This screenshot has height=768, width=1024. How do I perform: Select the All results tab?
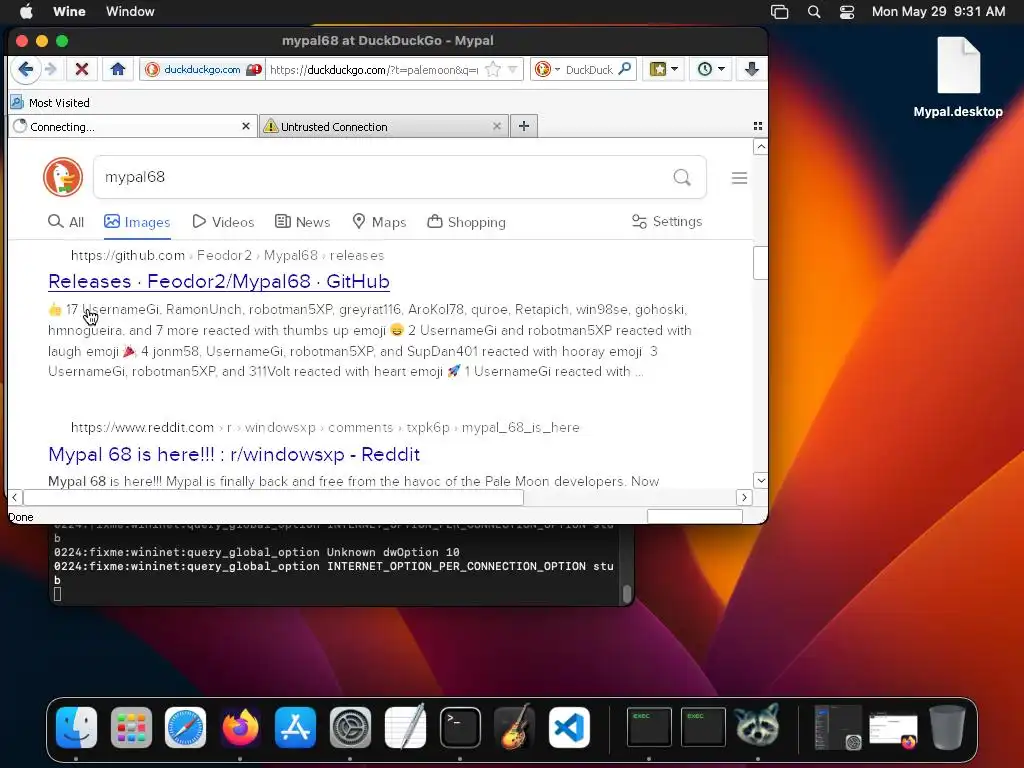pyautogui.click(x=66, y=222)
